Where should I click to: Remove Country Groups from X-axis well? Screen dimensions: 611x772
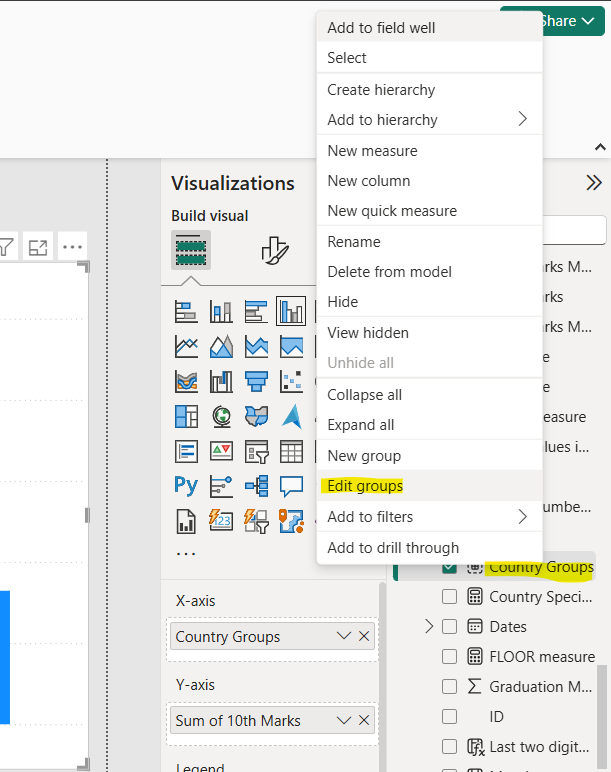(364, 637)
